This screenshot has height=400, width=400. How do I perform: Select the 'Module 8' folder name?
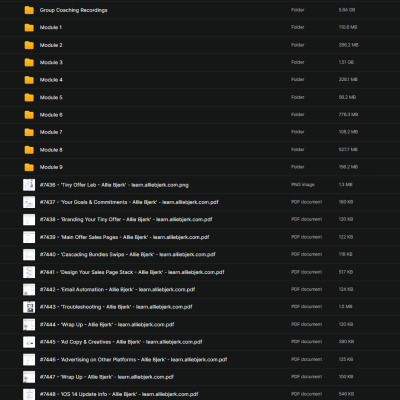coord(51,150)
